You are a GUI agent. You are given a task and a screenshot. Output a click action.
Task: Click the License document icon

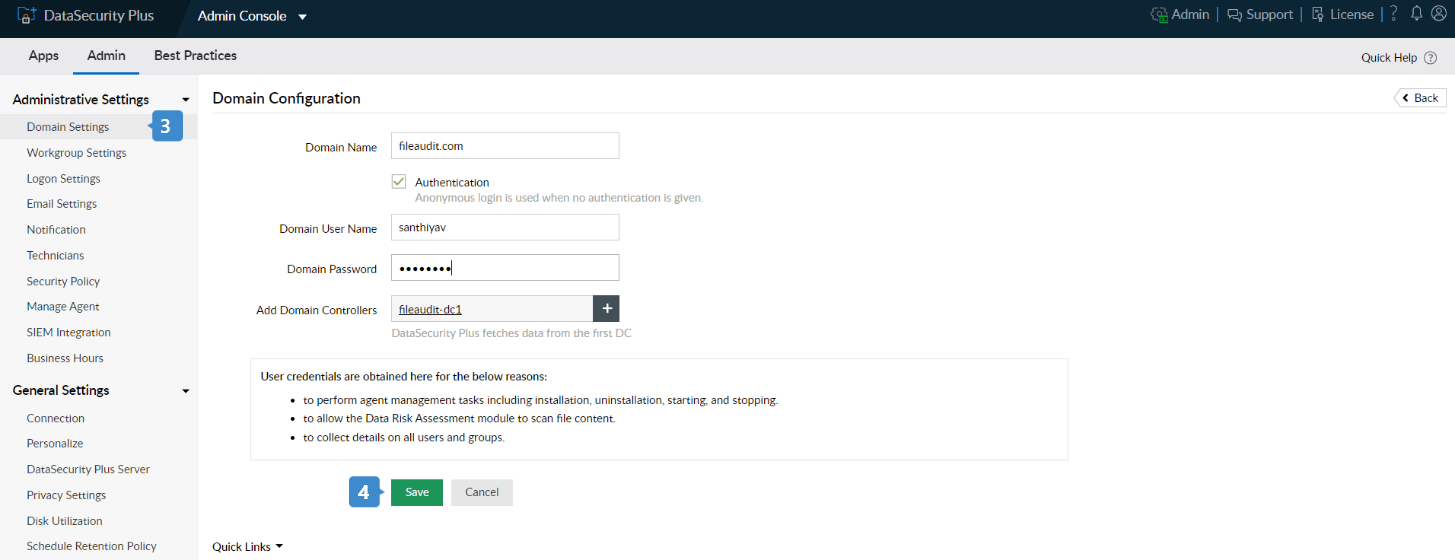pos(1317,15)
